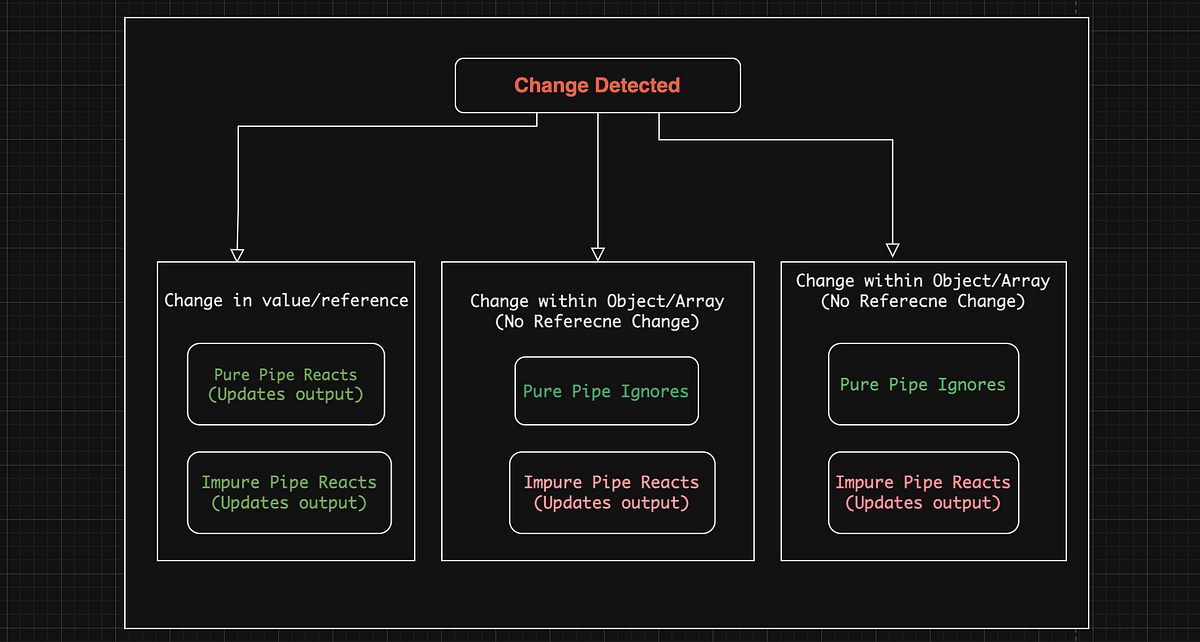Select the middle Impure Pipe Reacts node
1200x642 pixels.
[x=612, y=492]
